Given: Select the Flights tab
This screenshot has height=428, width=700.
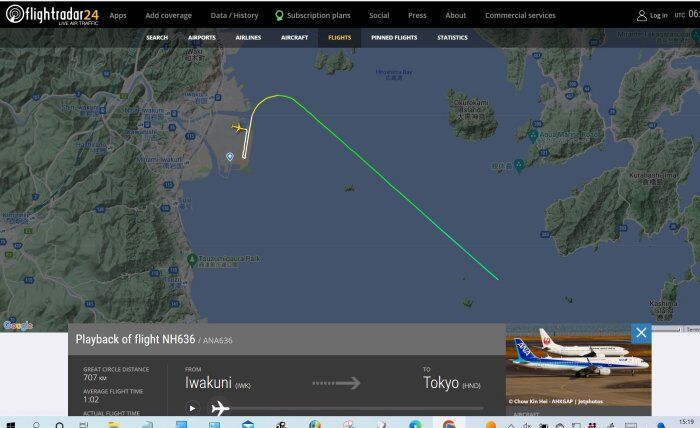Looking at the screenshot, I should pos(340,38).
